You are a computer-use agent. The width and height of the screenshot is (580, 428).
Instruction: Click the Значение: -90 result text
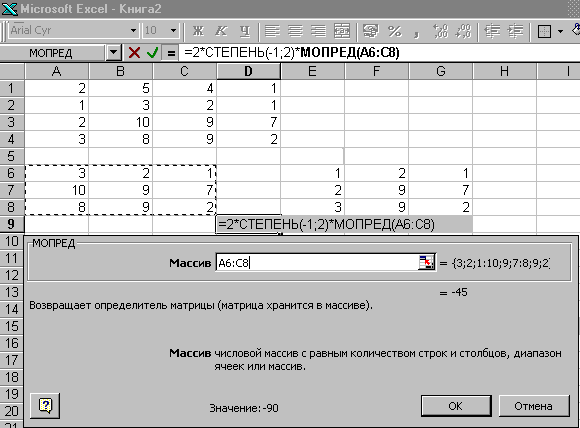244,408
